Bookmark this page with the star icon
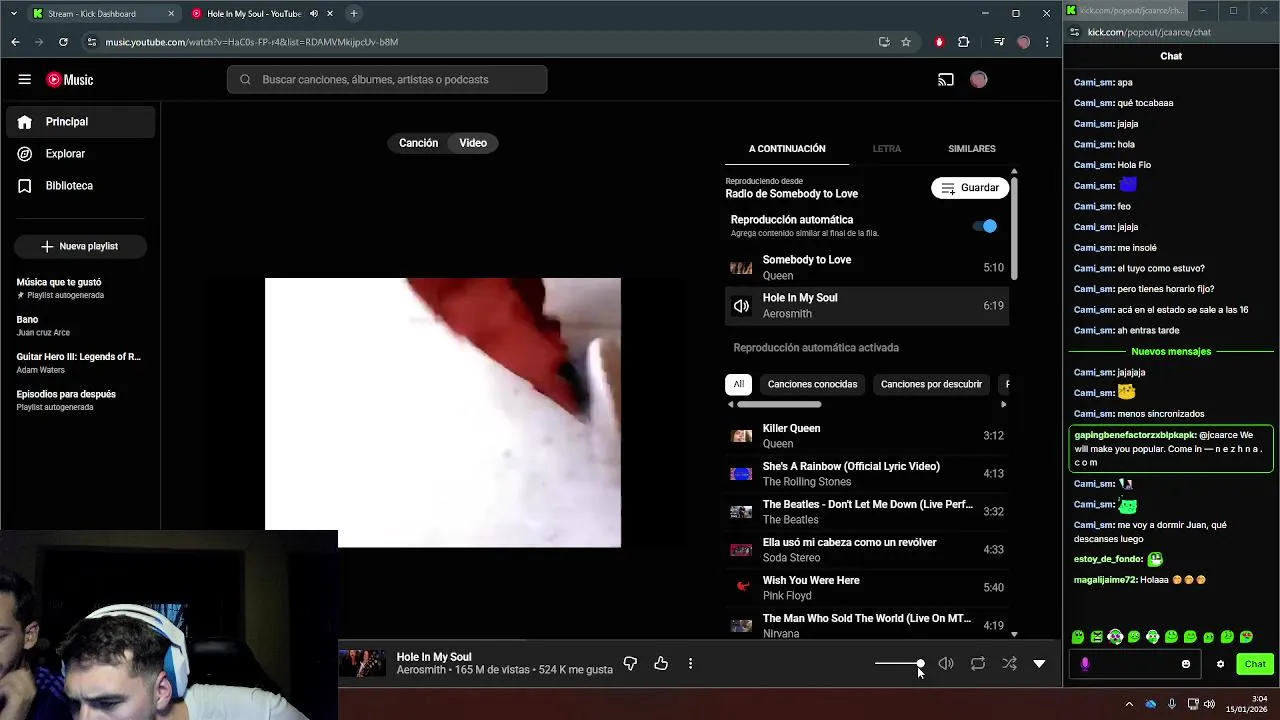Screen dimensions: 1280x720 906,42
